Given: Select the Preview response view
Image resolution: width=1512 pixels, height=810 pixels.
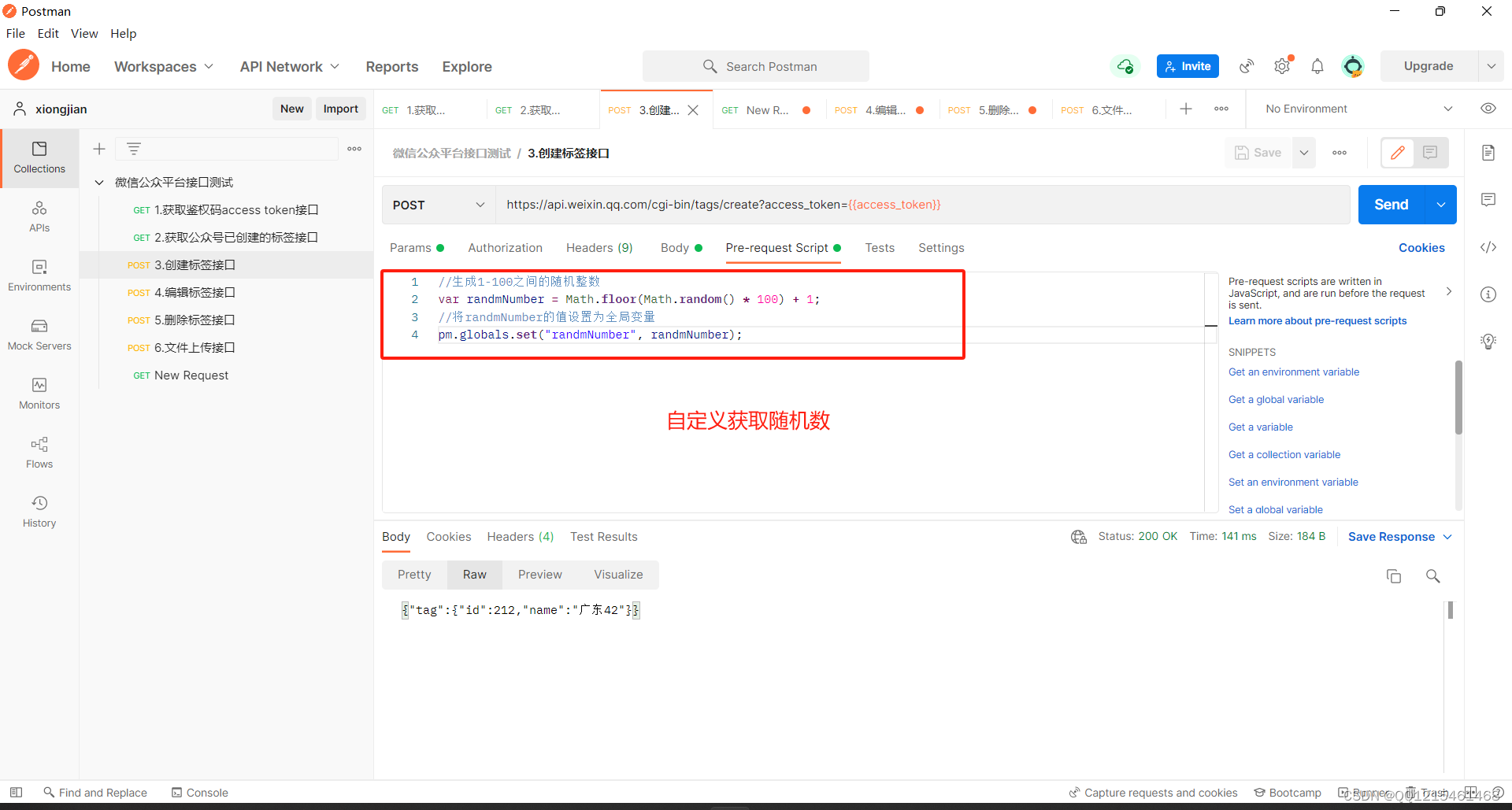Looking at the screenshot, I should pos(540,575).
